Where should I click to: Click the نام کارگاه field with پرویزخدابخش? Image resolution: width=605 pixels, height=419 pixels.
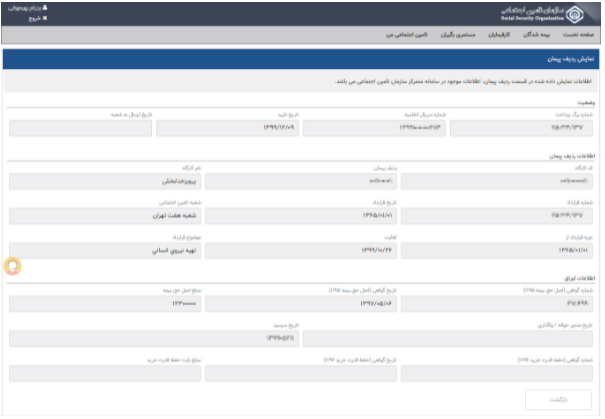(x=105, y=181)
